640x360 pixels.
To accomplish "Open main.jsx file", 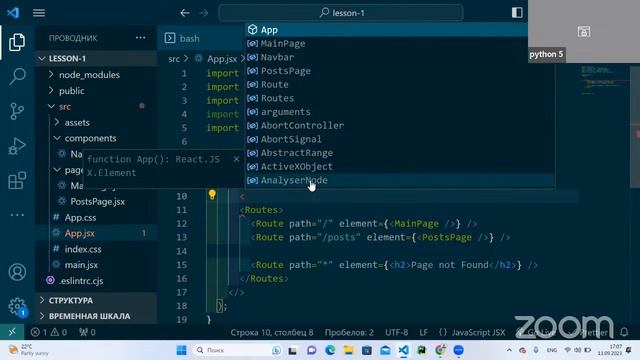I will pyautogui.click(x=81, y=265).
